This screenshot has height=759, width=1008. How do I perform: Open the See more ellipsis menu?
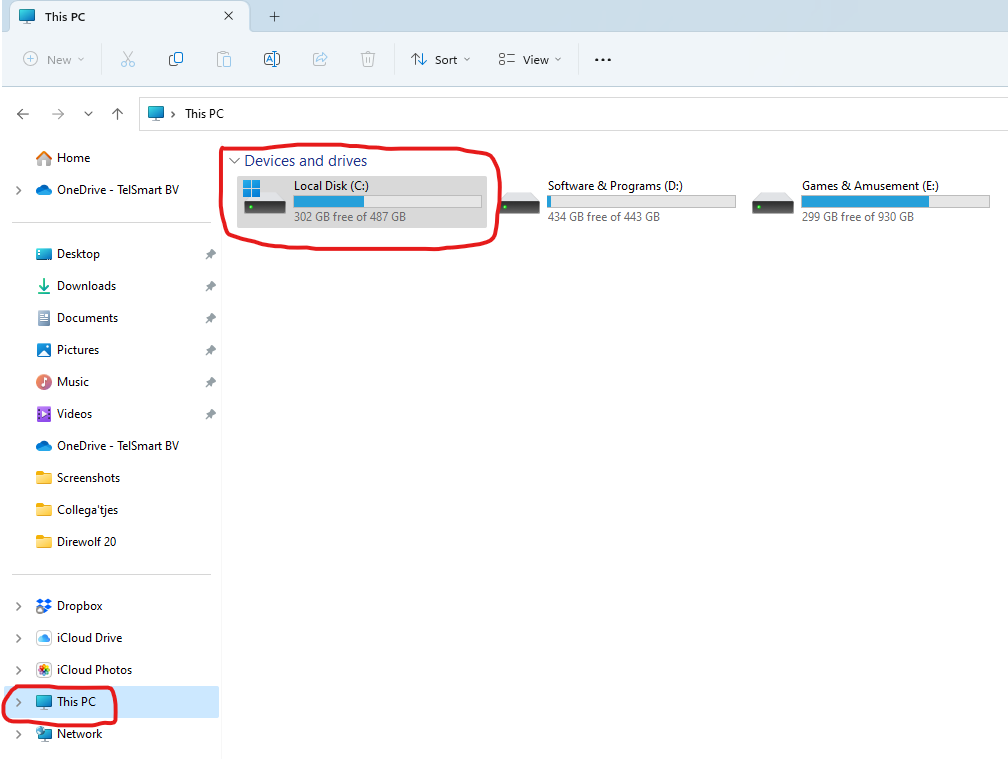pos(602,60)
